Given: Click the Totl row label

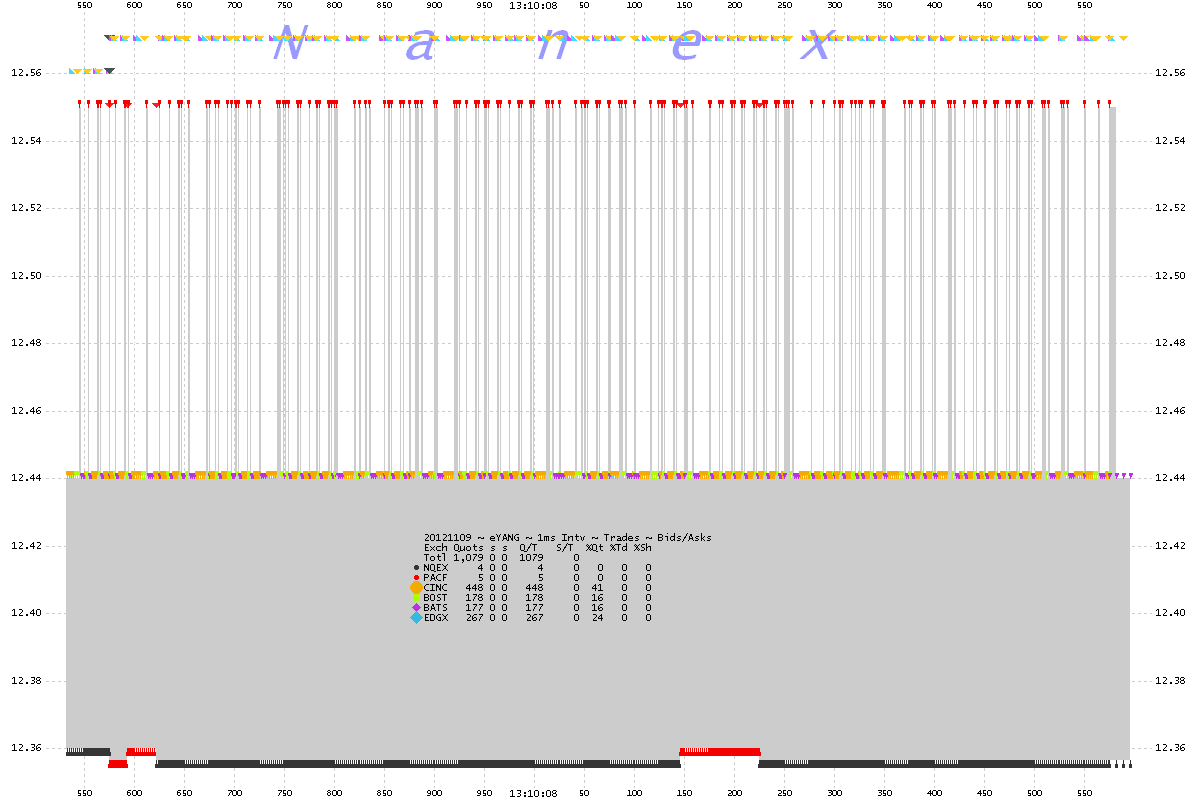Looking at the screenshot, I should tap(435, 558).
